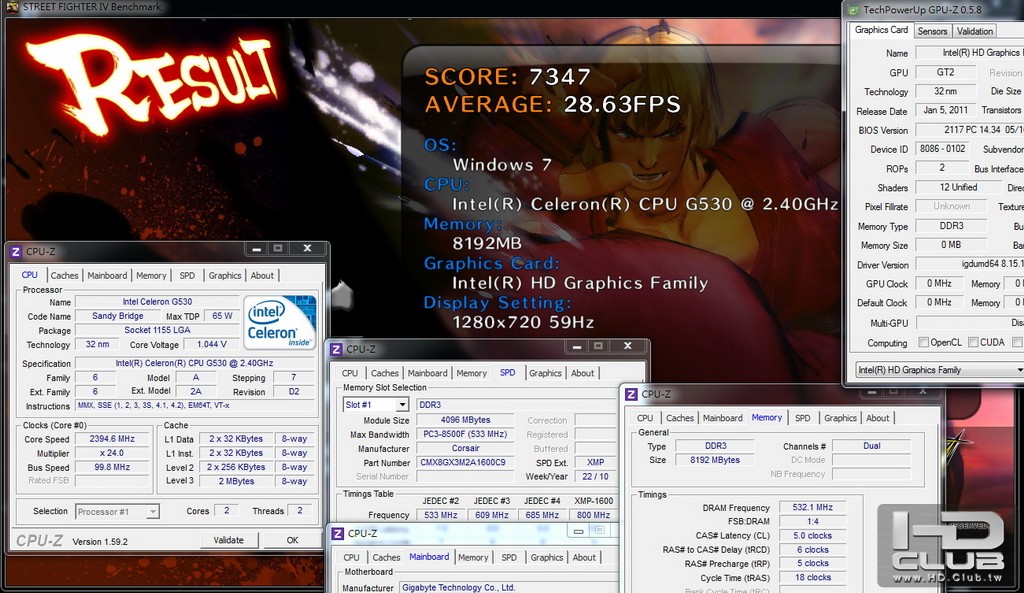
Task: Go to About tab in the CPU-Z Memory window
Action: tap(878, 419)
